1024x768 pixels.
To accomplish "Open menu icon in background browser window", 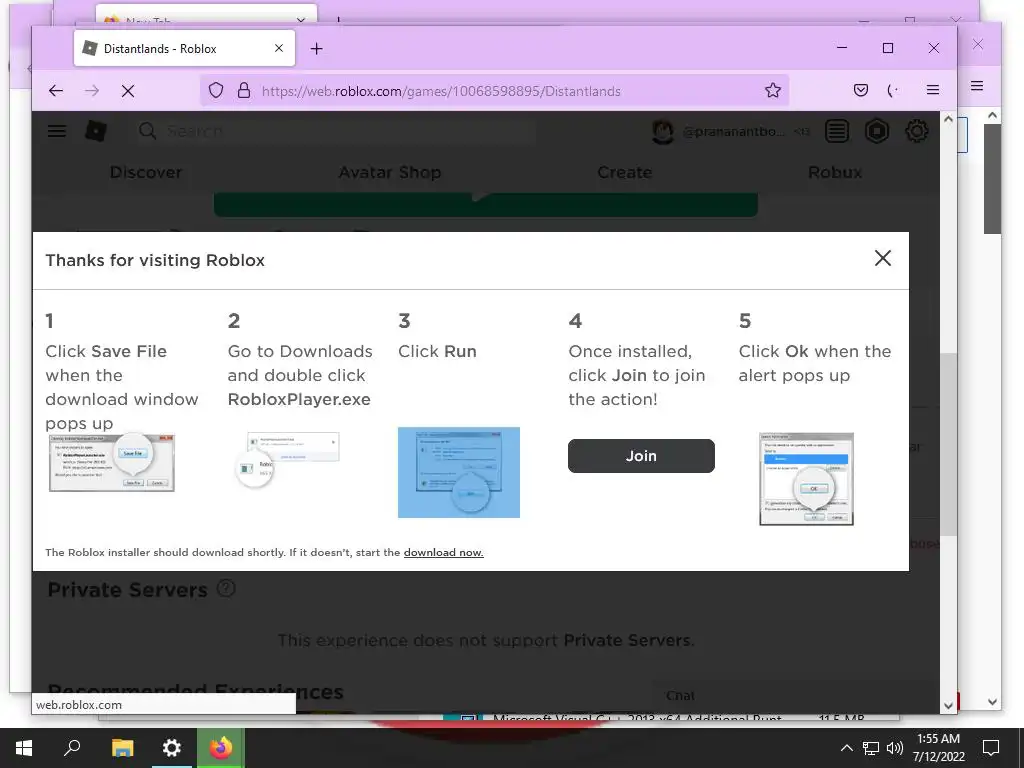I will click(977, 86).
